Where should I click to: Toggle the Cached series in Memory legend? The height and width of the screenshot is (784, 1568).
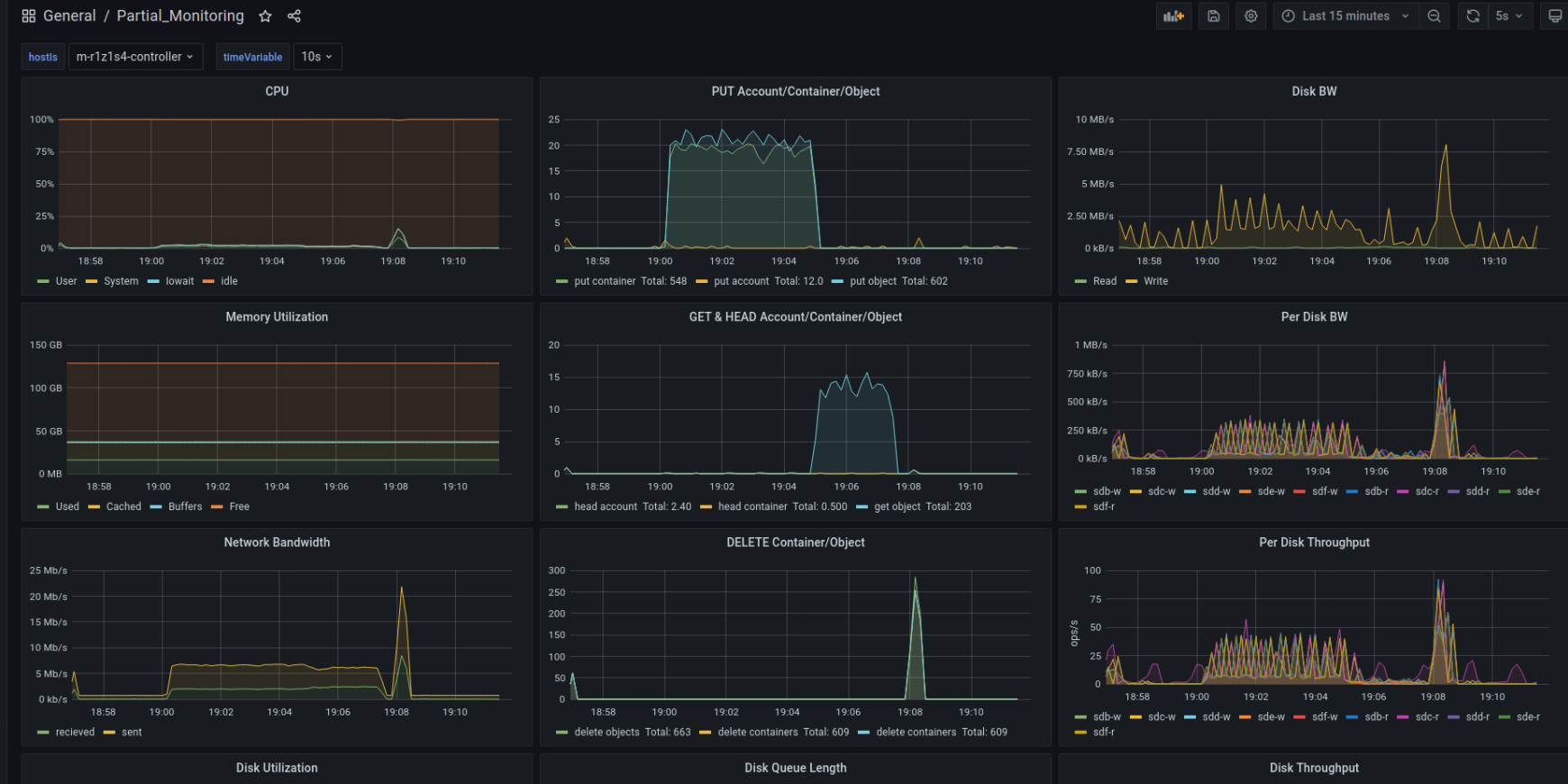tap(123, 506)
